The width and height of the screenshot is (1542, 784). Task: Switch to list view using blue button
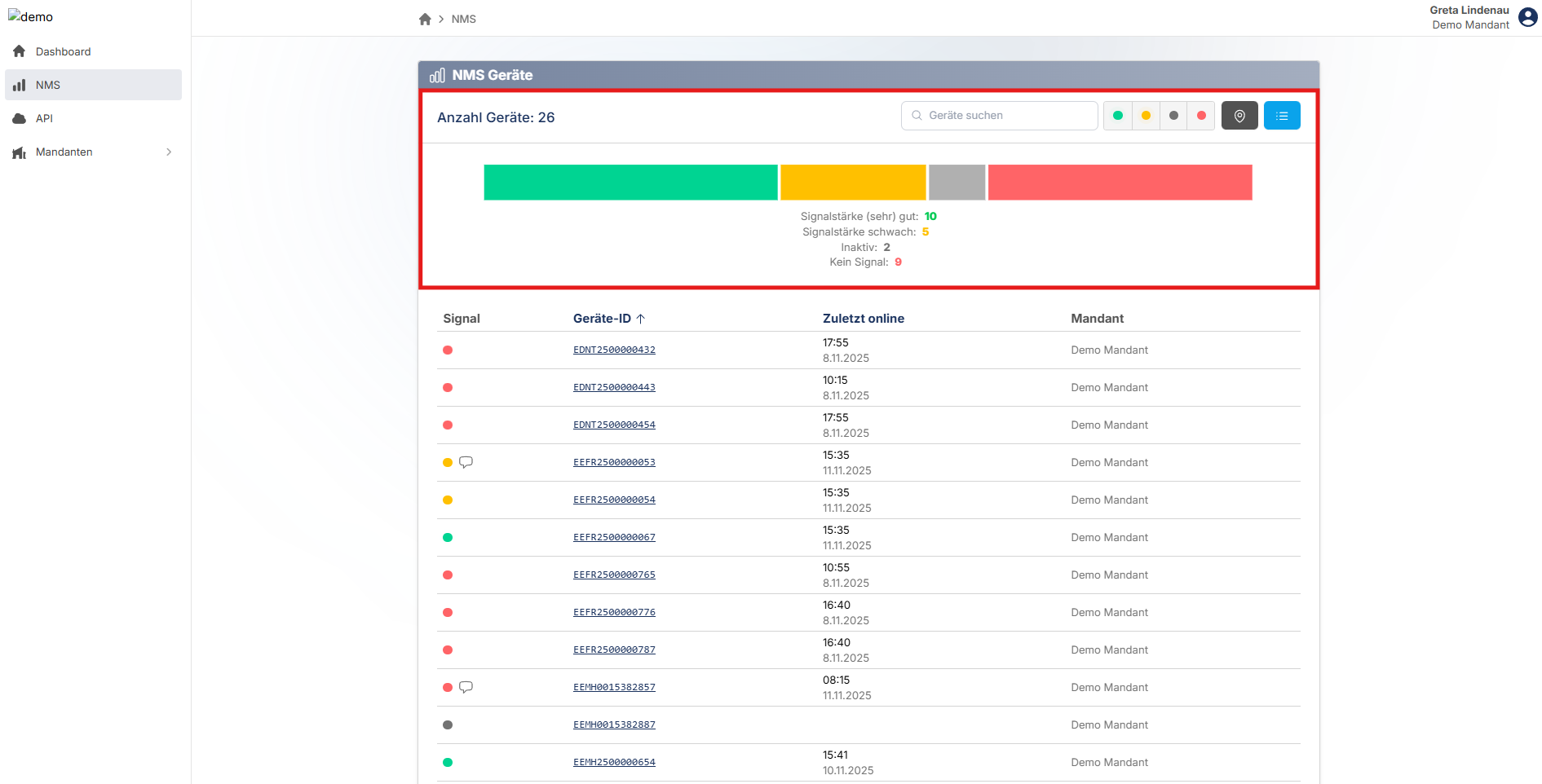(x=1281, y=116)
